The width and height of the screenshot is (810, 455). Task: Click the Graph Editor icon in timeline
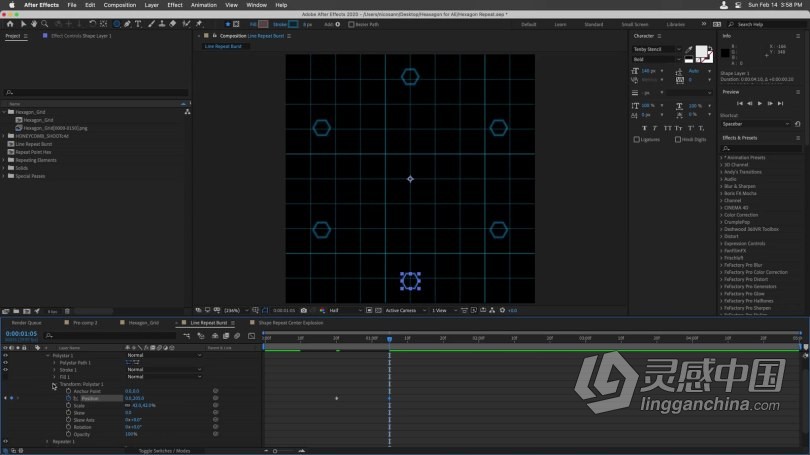[x=252, y=336]
